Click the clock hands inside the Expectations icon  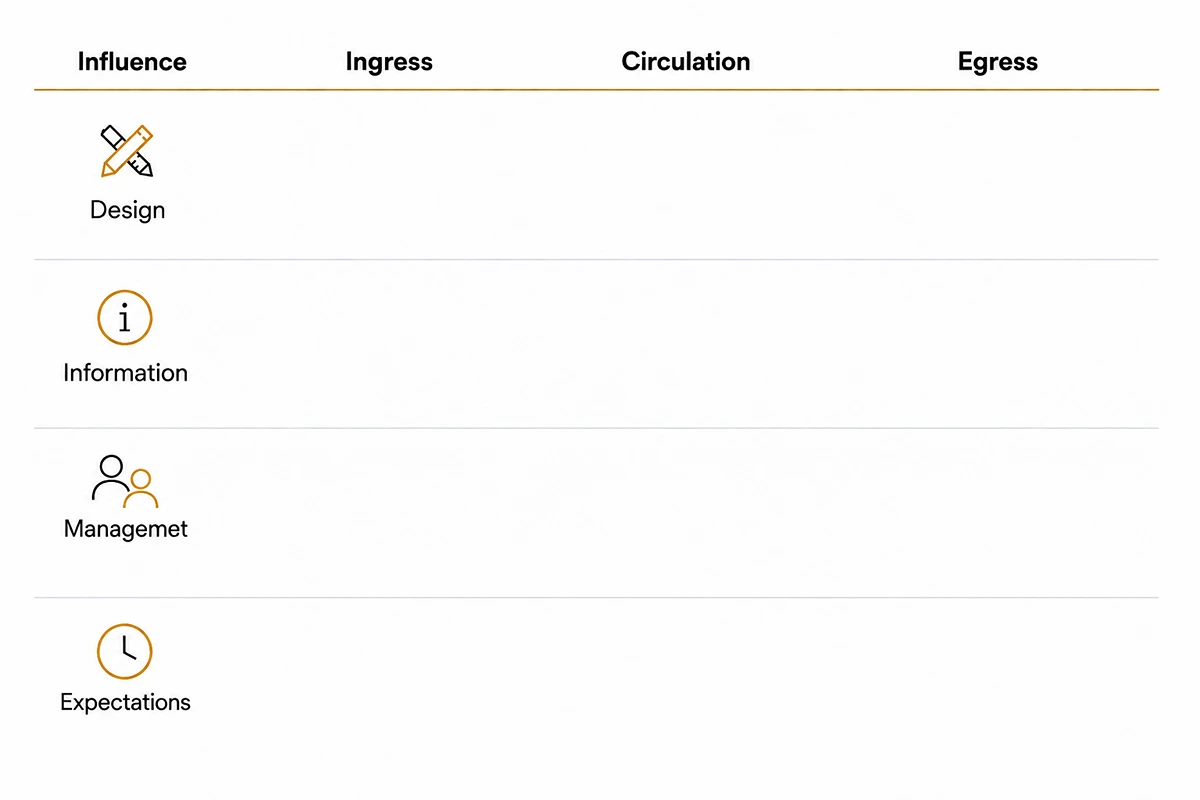point(127,648)
